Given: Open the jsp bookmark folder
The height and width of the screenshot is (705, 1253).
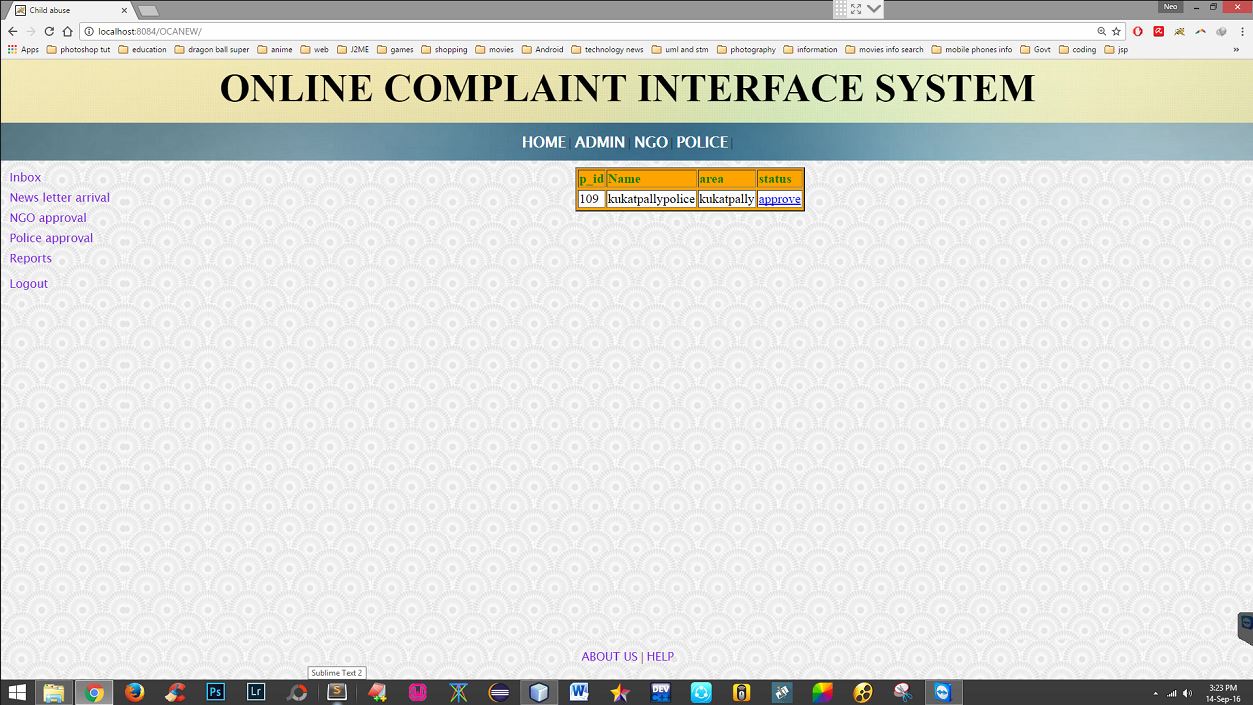Looking at the screenshot, I should (1116, 49).
